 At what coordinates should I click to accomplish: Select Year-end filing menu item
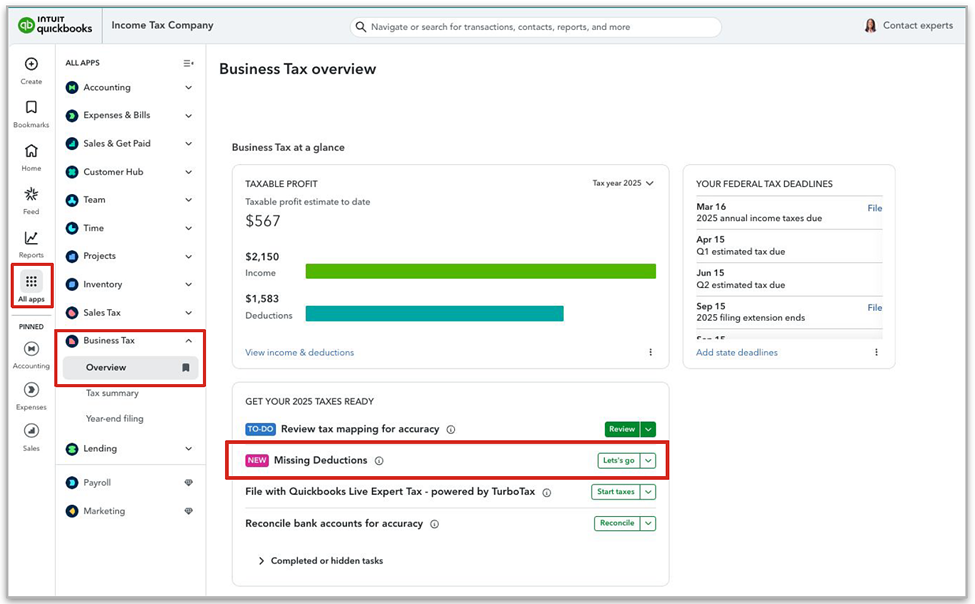pos(114,419)
